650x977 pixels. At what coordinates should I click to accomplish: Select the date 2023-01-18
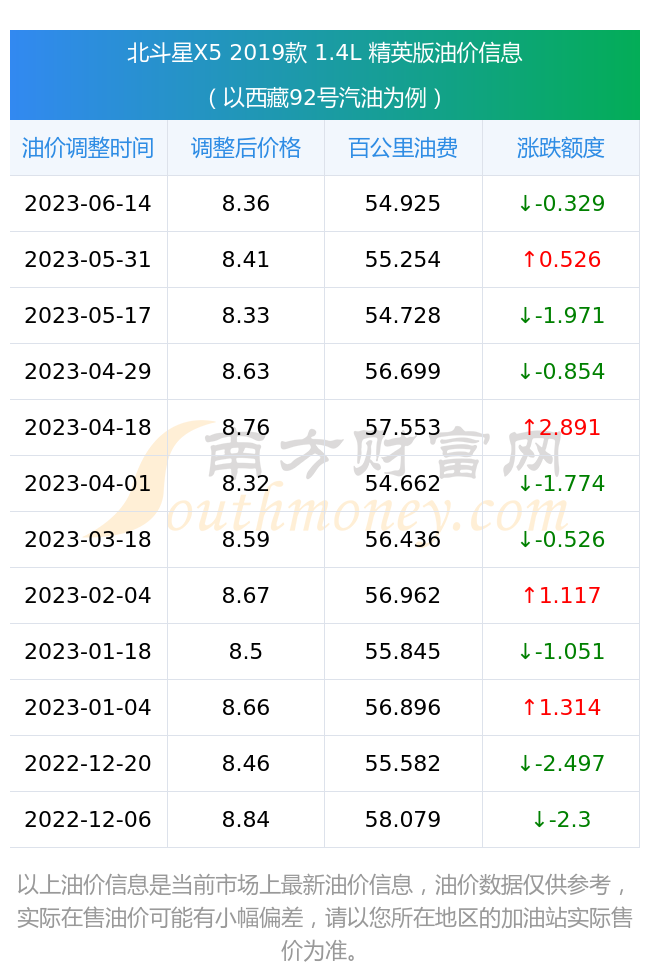88,652
